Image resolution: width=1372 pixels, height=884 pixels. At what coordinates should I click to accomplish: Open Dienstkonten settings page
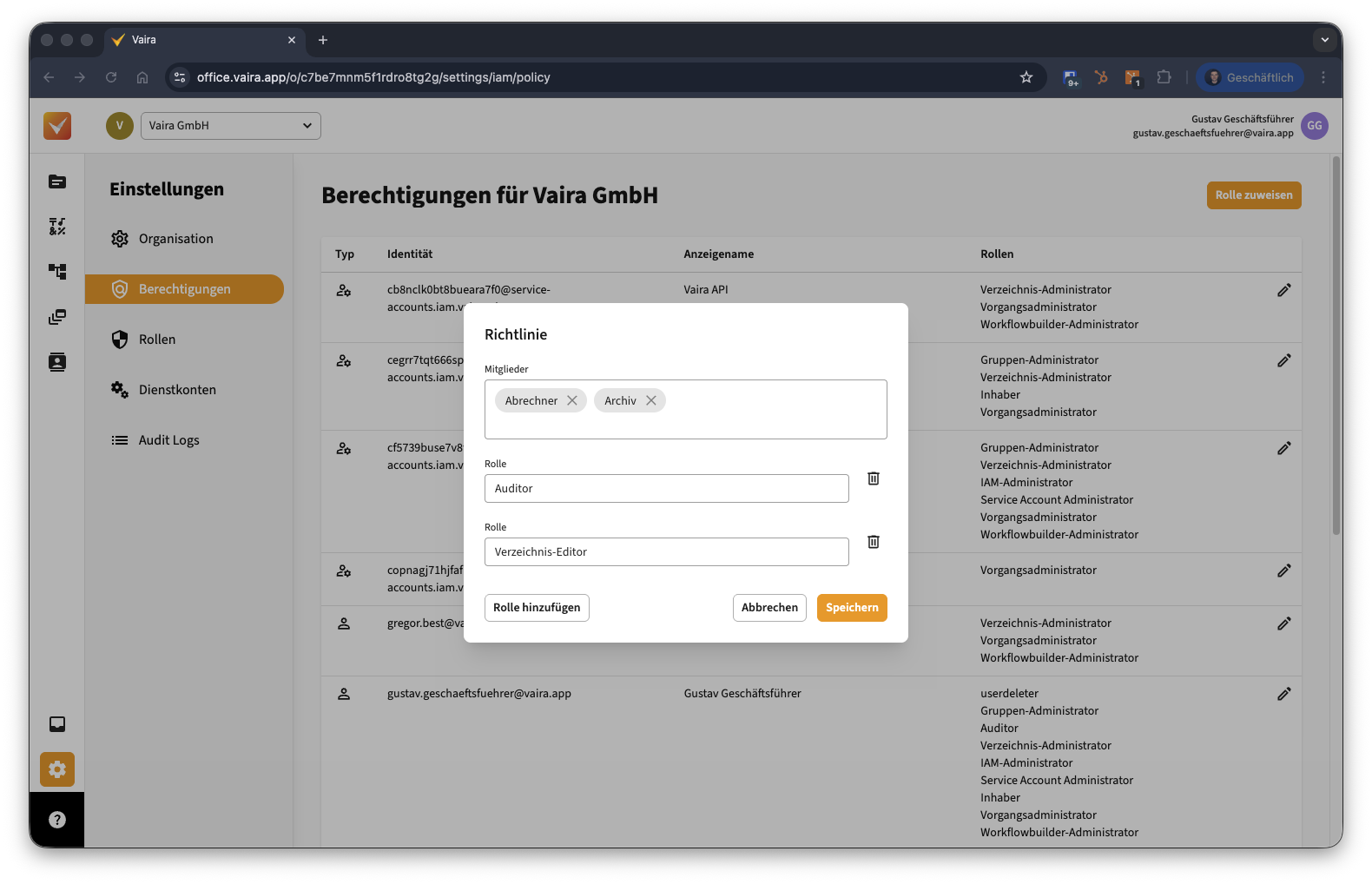(177, 390)
